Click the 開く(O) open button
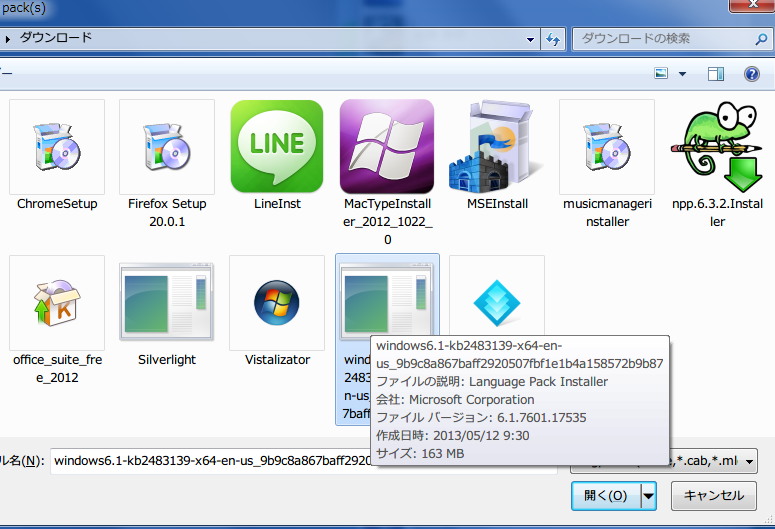The width and height of the screenshot is (775, 529). click(605, 495)
